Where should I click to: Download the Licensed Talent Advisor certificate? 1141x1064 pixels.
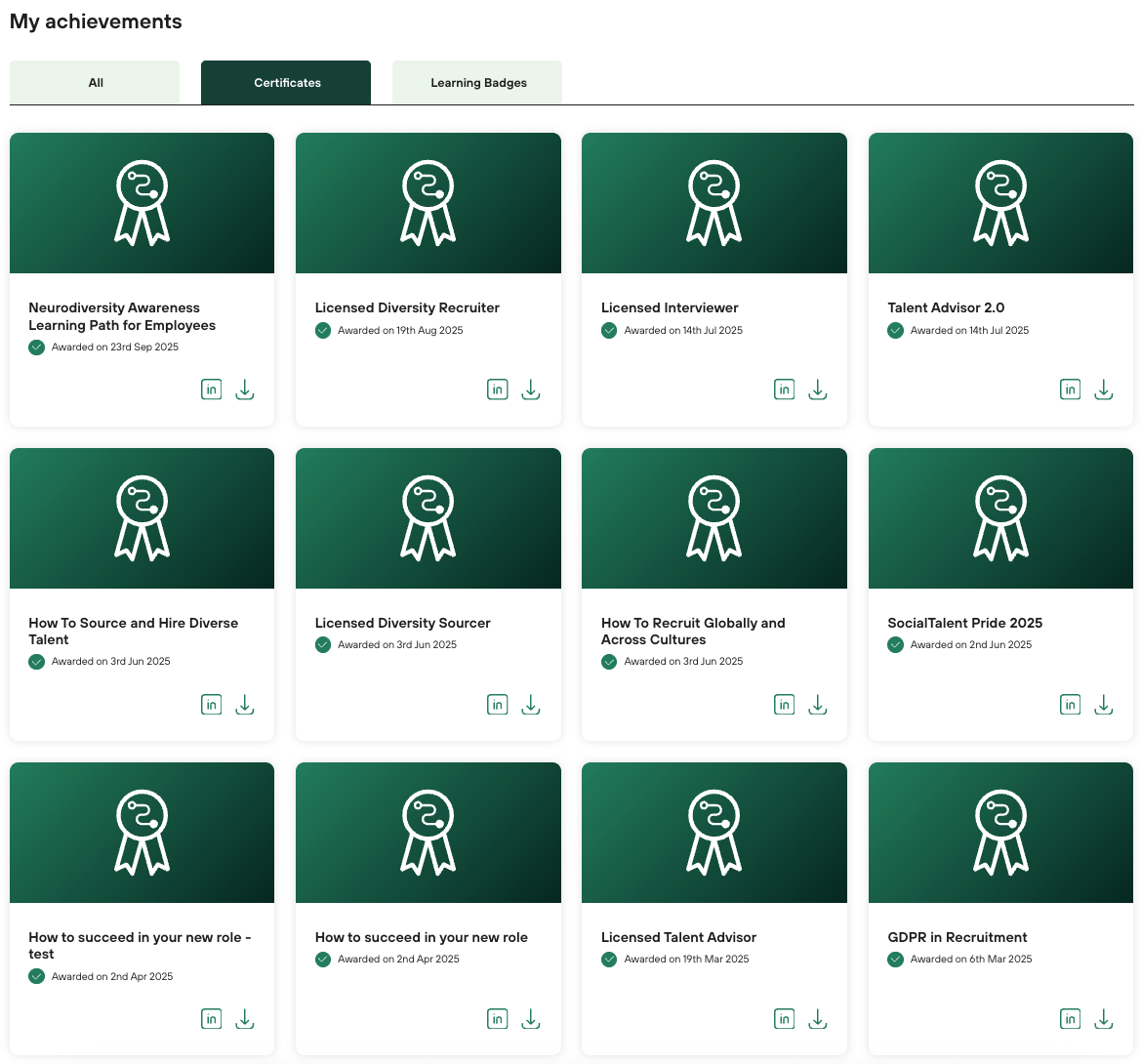[x=818, y=1019]
